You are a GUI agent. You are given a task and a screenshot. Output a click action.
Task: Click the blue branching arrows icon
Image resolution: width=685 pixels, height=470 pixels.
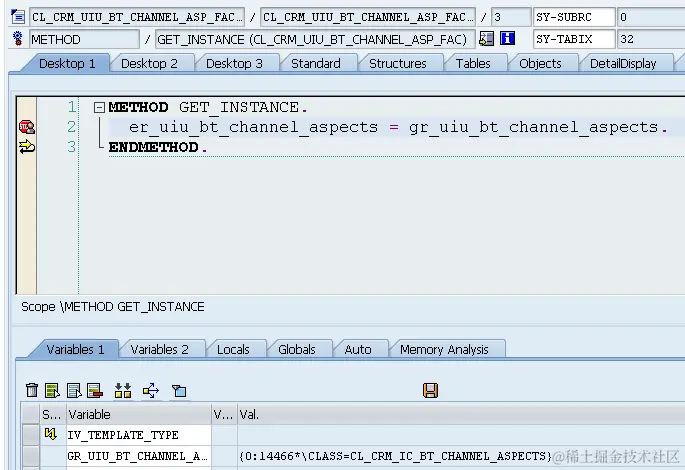151,390
